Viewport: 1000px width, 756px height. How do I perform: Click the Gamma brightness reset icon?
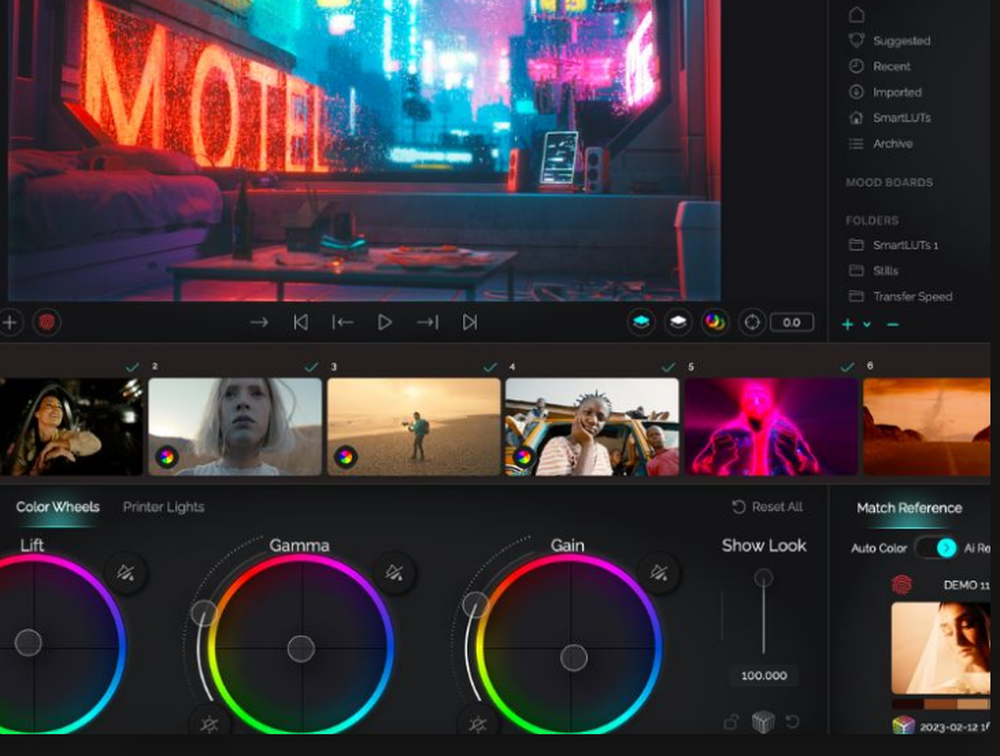click(209, 725)
